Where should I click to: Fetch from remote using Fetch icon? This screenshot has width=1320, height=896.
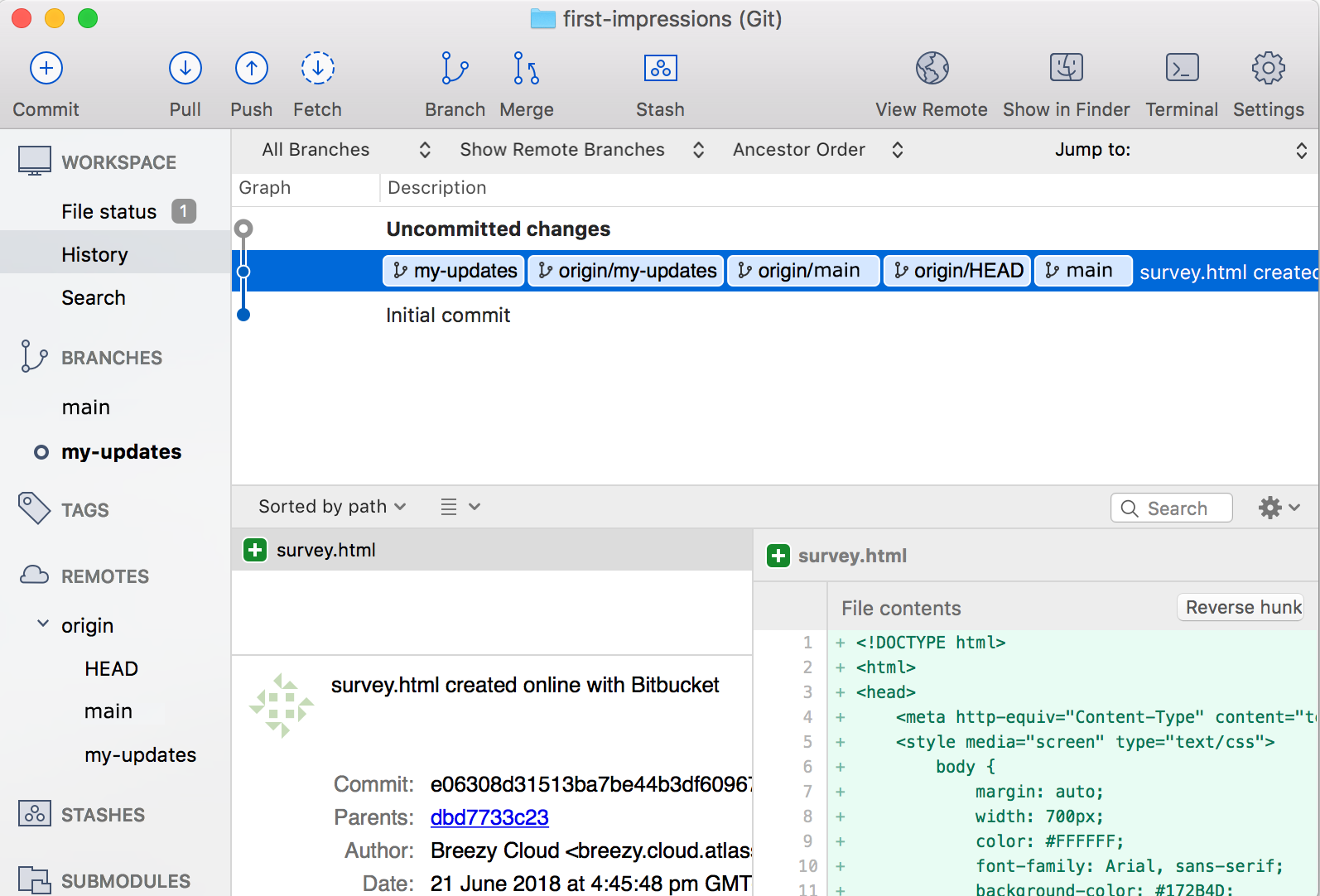point(317,69)
